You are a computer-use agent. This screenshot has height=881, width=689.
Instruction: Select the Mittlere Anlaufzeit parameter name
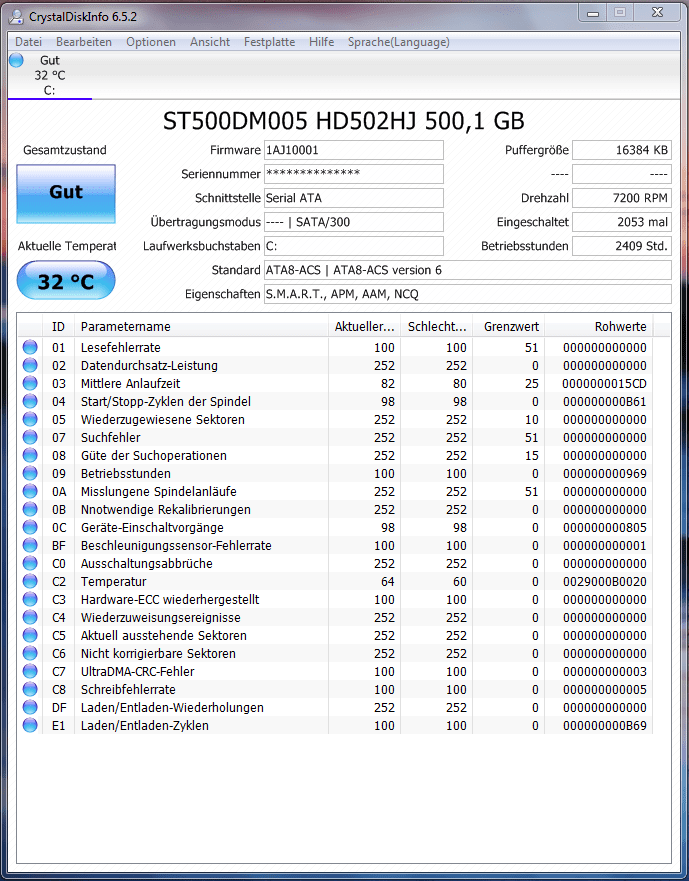click(x=130, y=384)
